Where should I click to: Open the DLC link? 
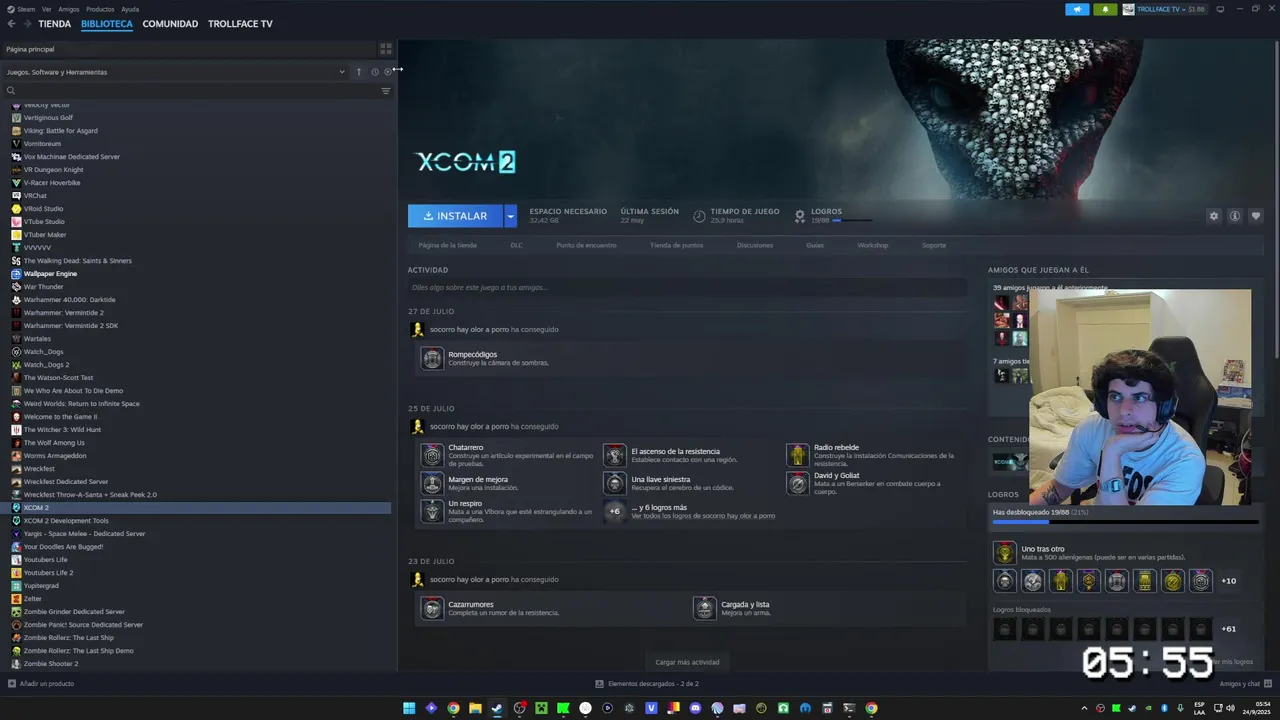point(516,245)
